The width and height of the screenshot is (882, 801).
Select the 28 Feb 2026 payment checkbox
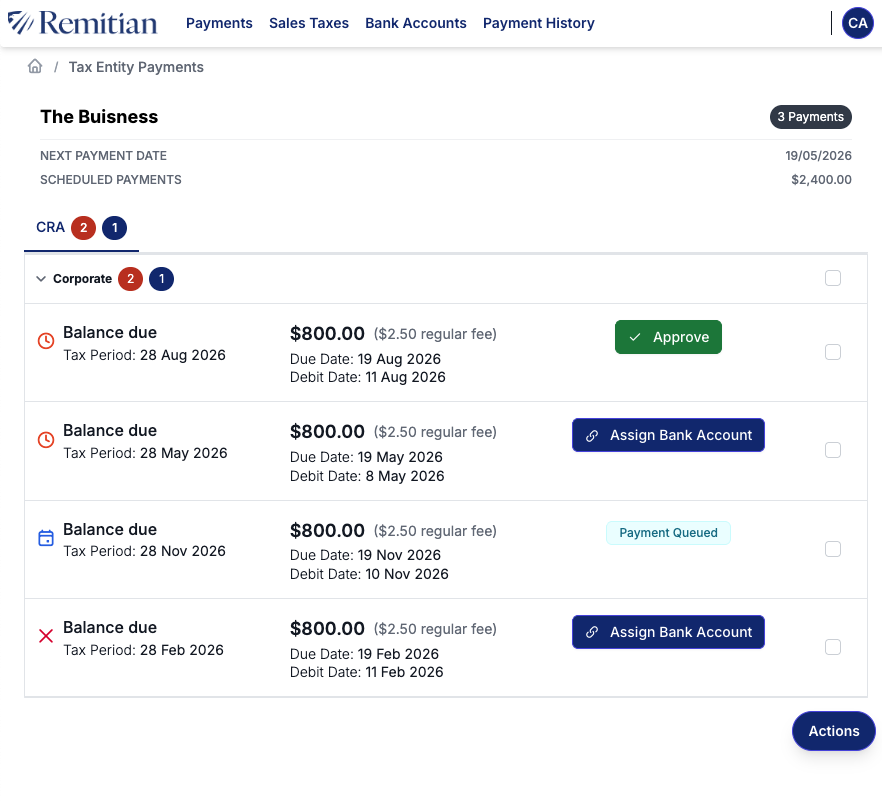tap(832, 647)
